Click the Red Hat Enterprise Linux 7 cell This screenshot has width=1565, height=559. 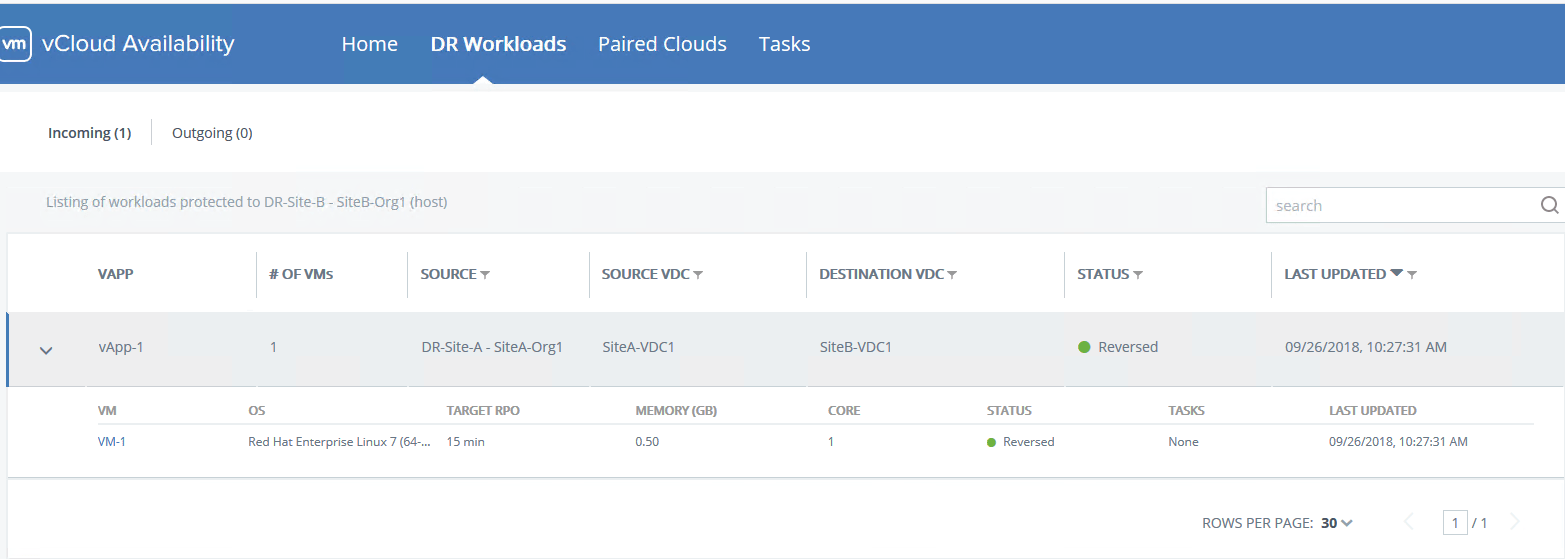click(x=339, y=442)
